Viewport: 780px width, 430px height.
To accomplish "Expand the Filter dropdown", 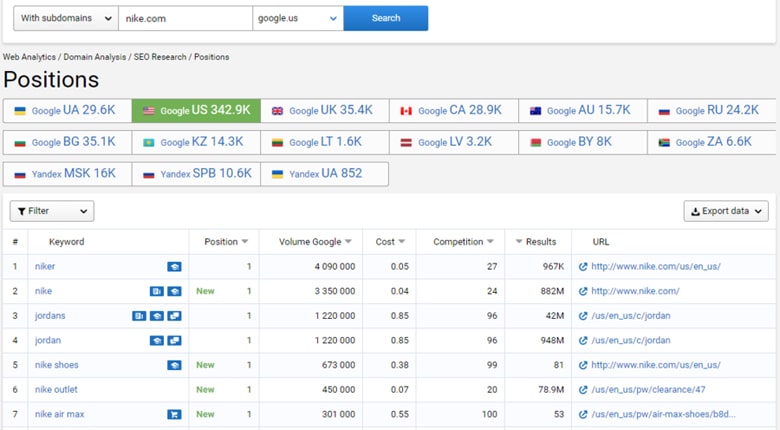I will click(52, 211).
